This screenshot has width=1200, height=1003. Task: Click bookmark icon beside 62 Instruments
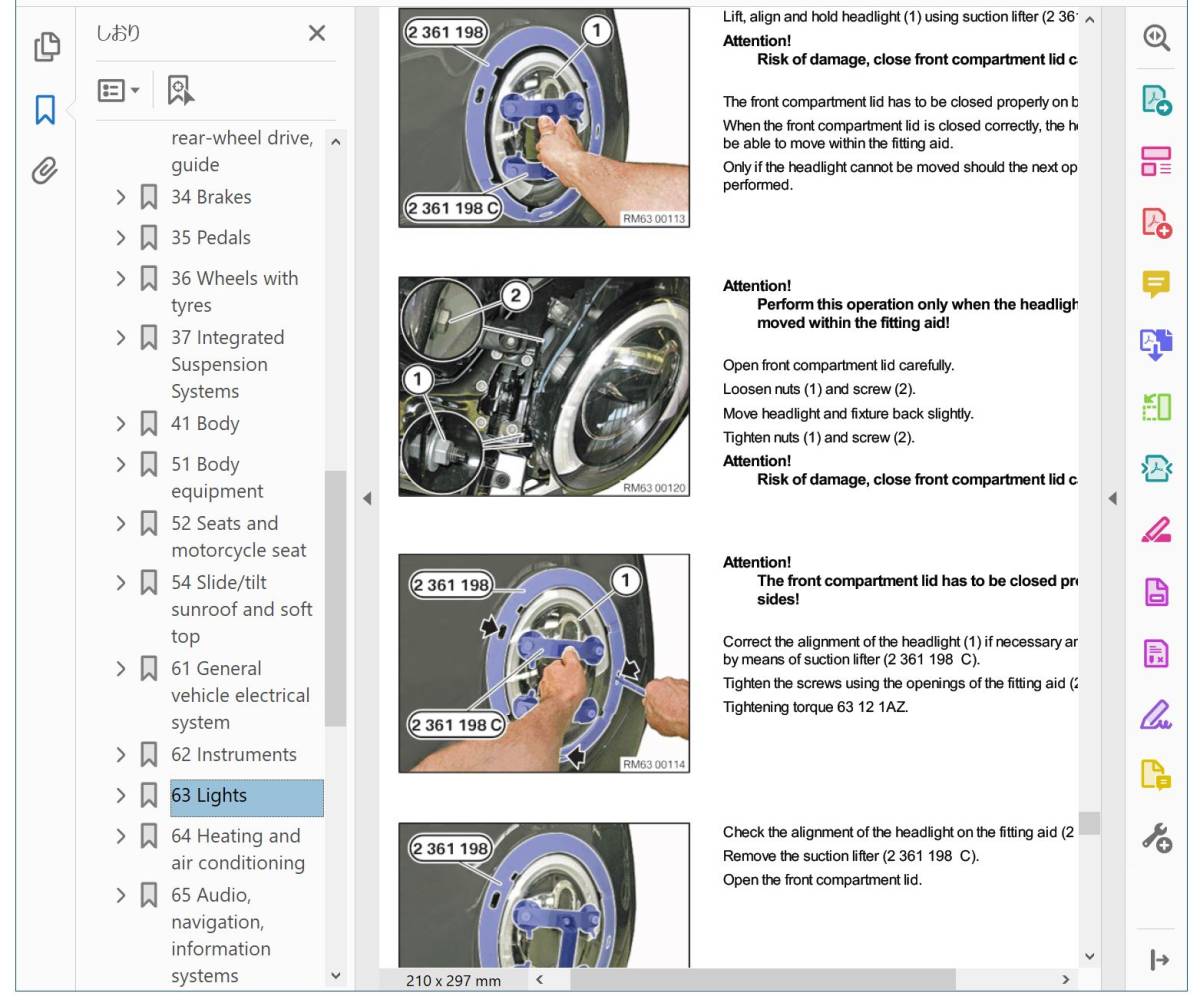click(x=149, y=755)
